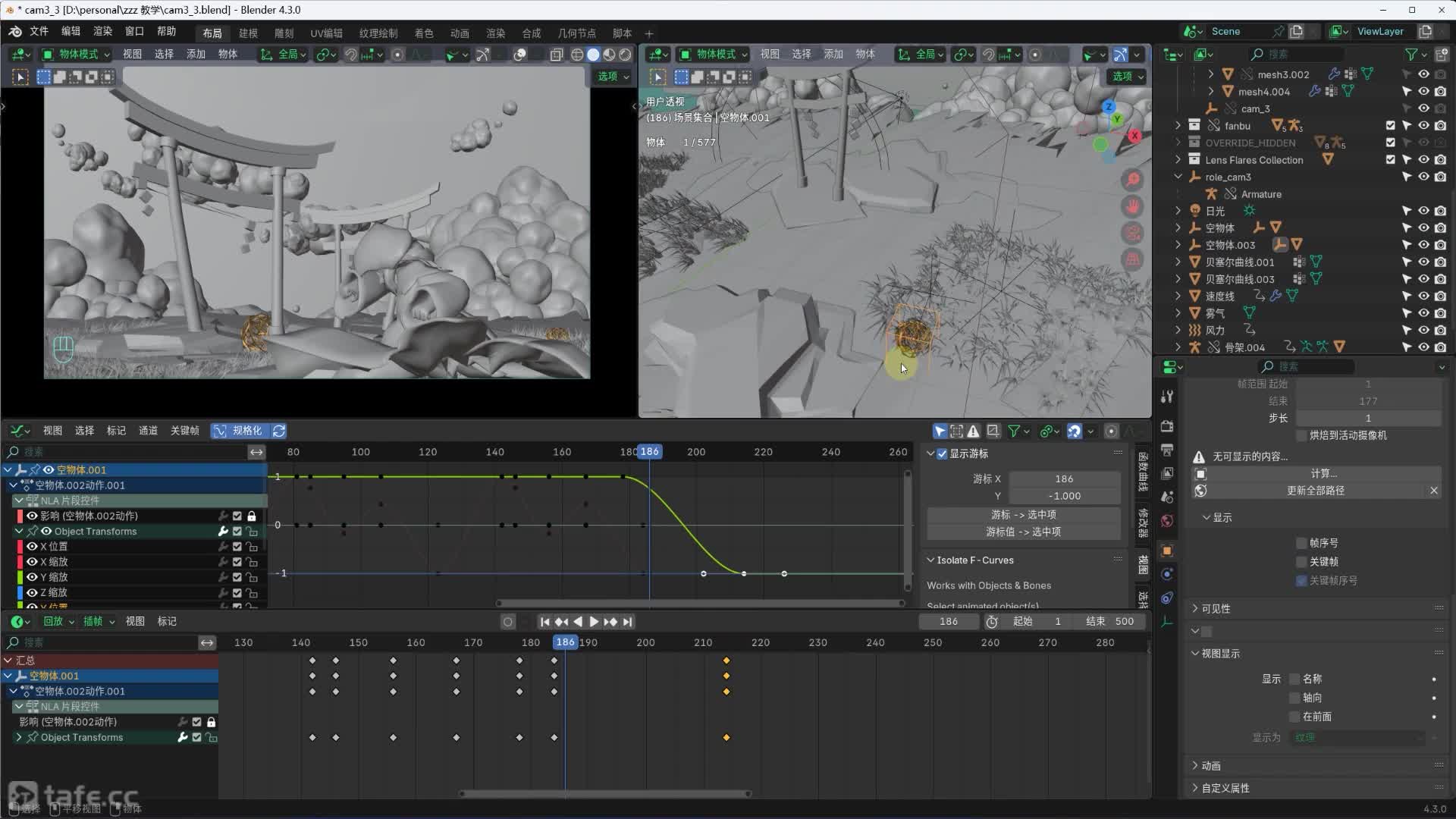The width and height of the screenshot is (1456, 819).
Task: Open the Object properties tab icon
Action: 1167,551
